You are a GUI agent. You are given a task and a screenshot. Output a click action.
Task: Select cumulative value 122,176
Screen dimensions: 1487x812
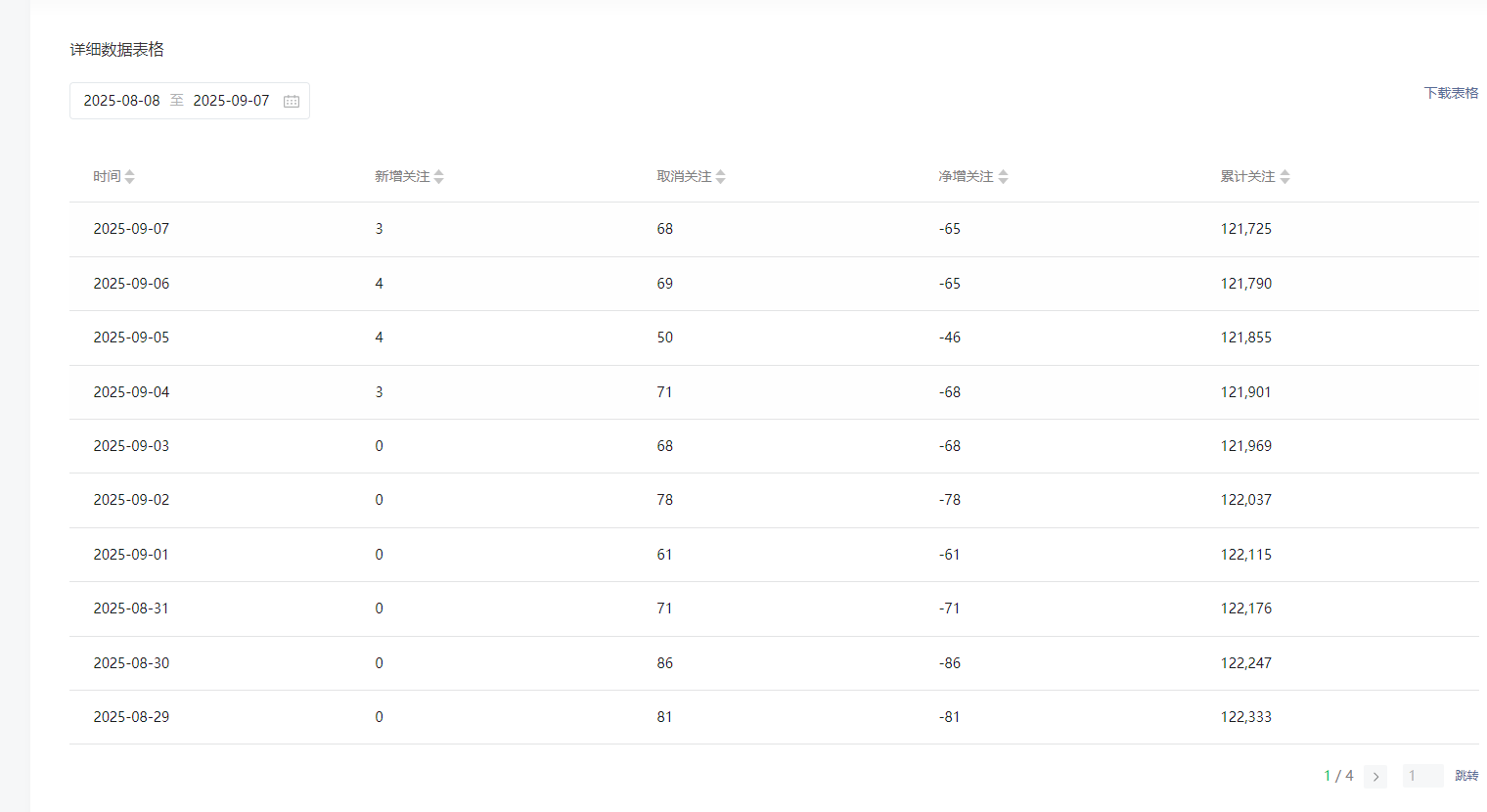coord(1246,609)
